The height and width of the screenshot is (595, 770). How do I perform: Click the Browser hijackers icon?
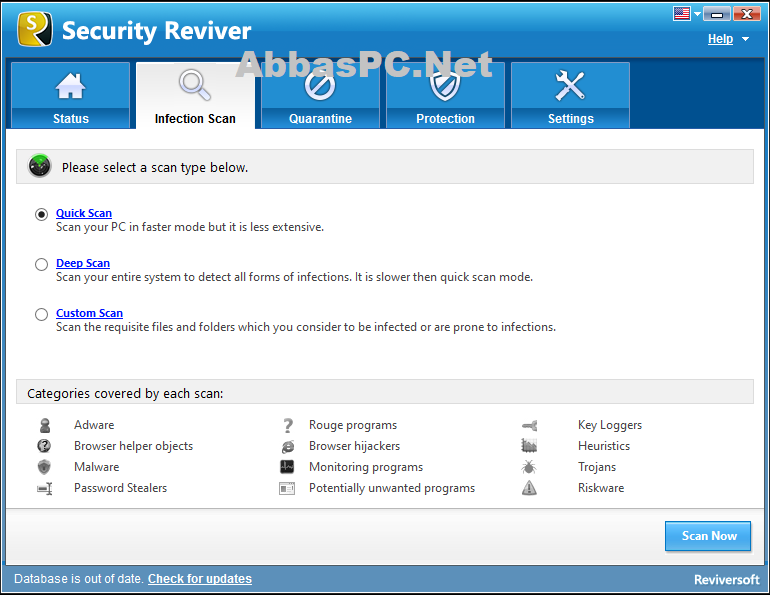point(288,446)
